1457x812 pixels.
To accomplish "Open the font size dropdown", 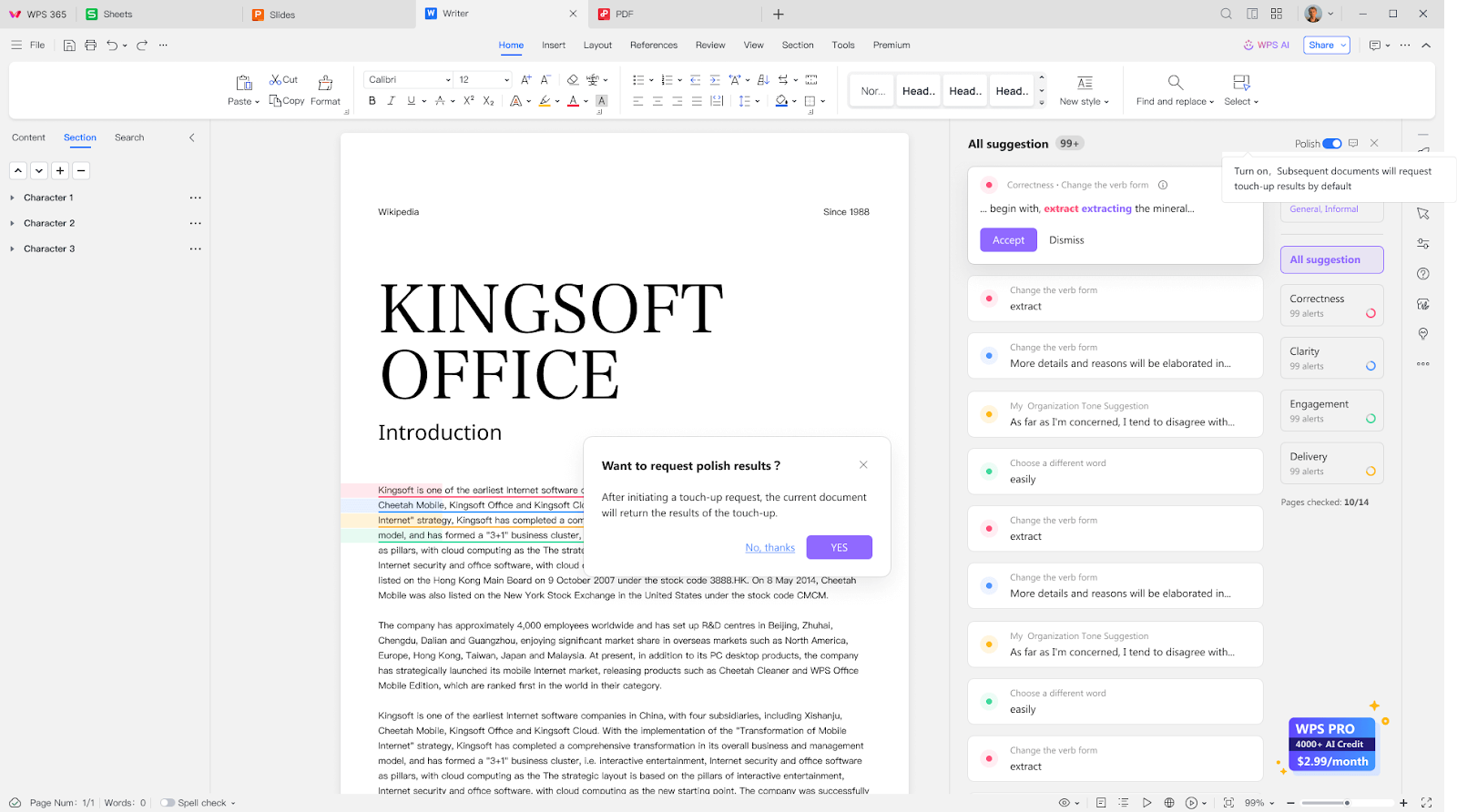I will click(x=506, y=80).
